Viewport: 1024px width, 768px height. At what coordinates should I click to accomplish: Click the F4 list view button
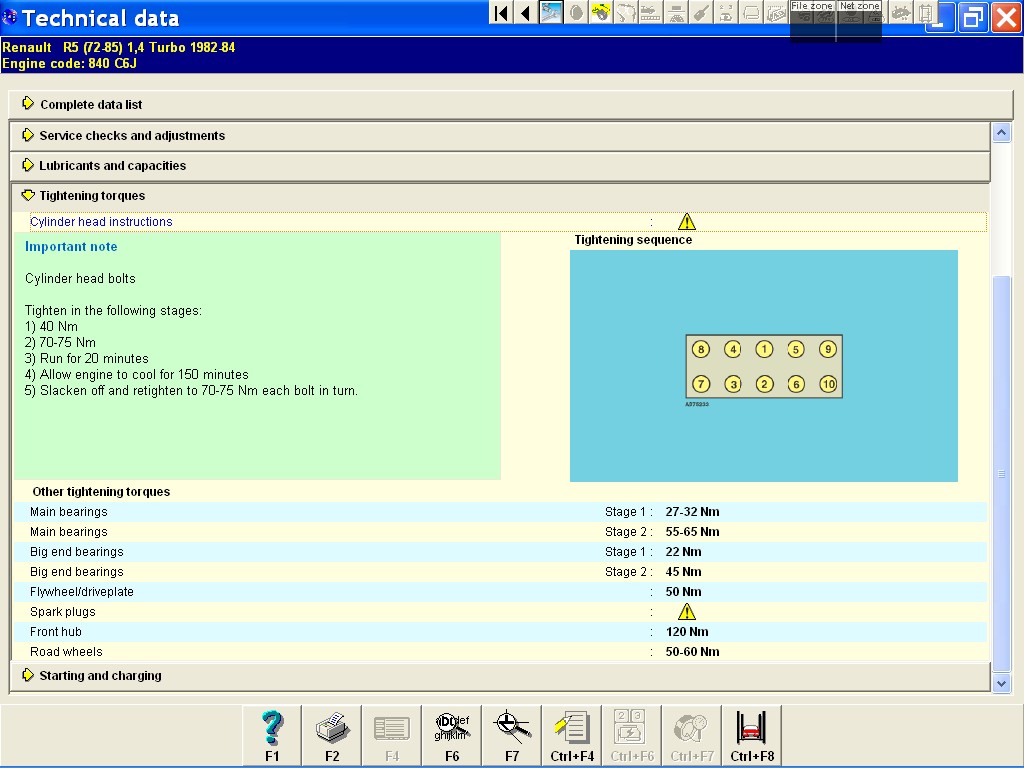(x=392, y=735)
